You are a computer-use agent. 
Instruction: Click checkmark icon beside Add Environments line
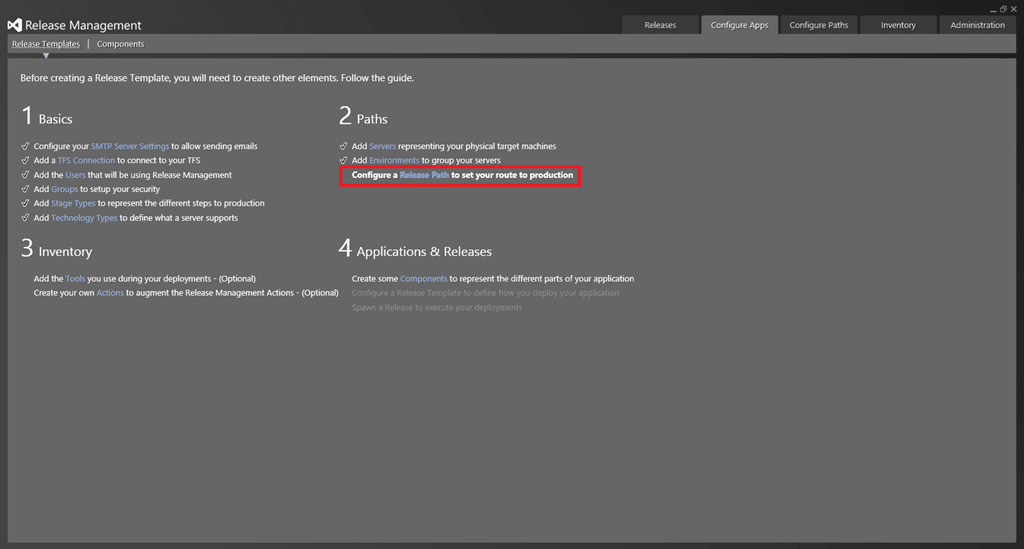click(x=344, y=160)
